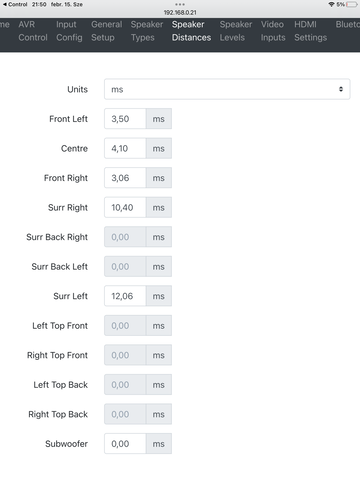Select the Front Right distance field
The height and width of the screenshot is (480, 360).
pos(125,178)
